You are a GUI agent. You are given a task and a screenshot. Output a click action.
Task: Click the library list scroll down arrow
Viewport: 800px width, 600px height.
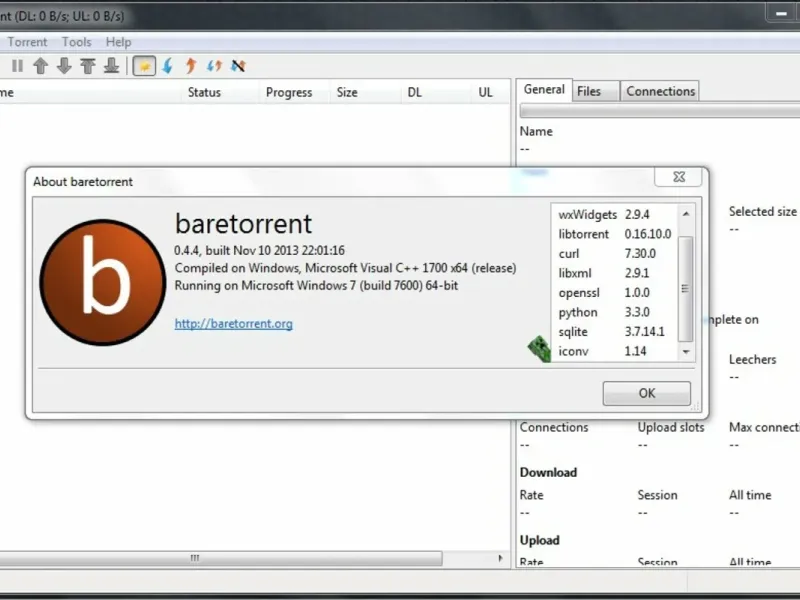[x=685, y=352]
